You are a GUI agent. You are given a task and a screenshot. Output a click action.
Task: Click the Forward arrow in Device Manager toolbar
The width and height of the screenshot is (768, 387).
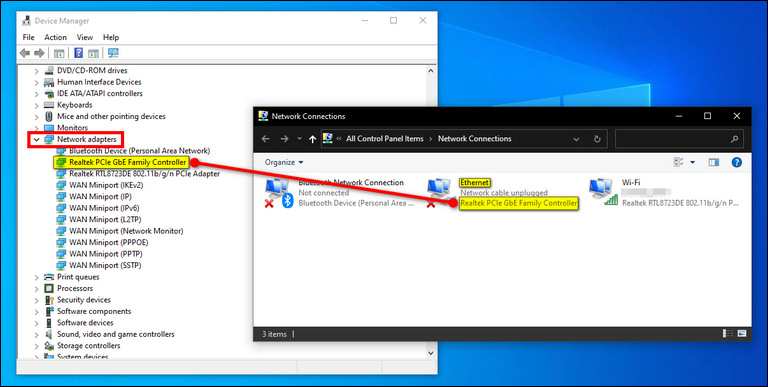click(x=40, y=53)
